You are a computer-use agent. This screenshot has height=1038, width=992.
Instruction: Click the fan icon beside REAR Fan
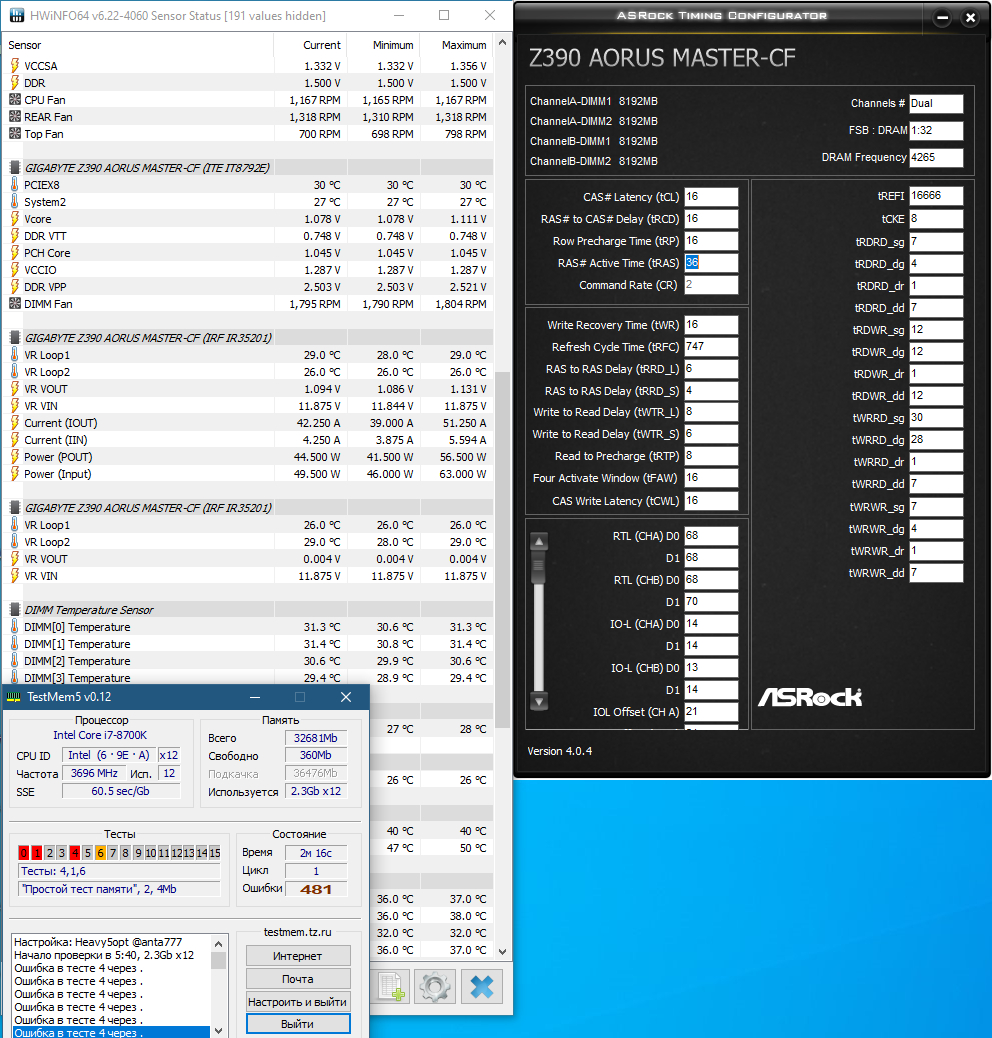tap(15, 117)
